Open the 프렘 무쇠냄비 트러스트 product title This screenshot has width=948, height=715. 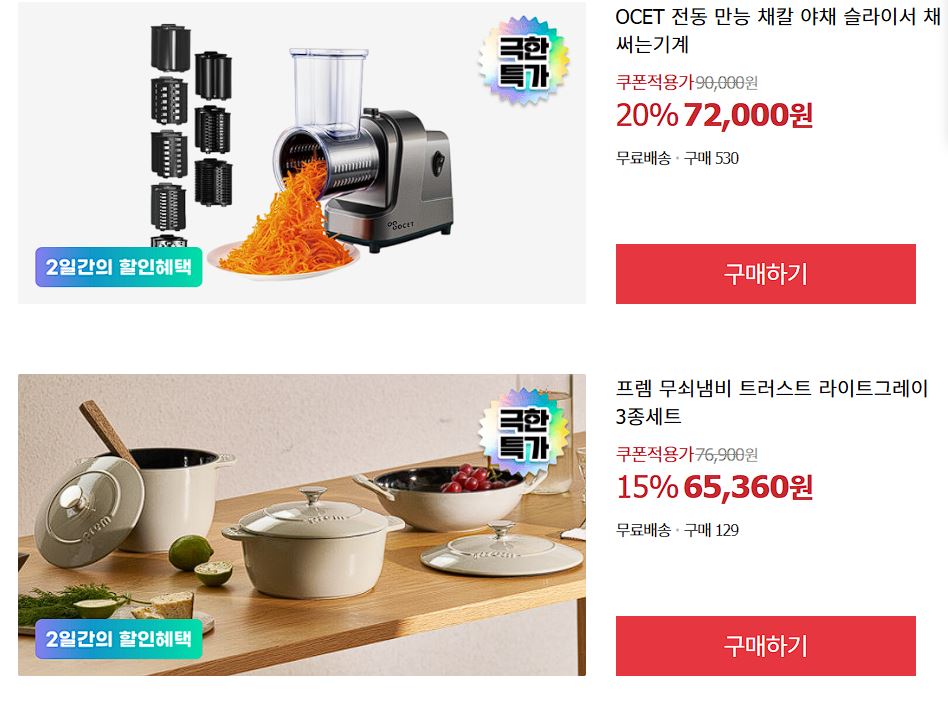pyautogui.click(x=771, y=402)
